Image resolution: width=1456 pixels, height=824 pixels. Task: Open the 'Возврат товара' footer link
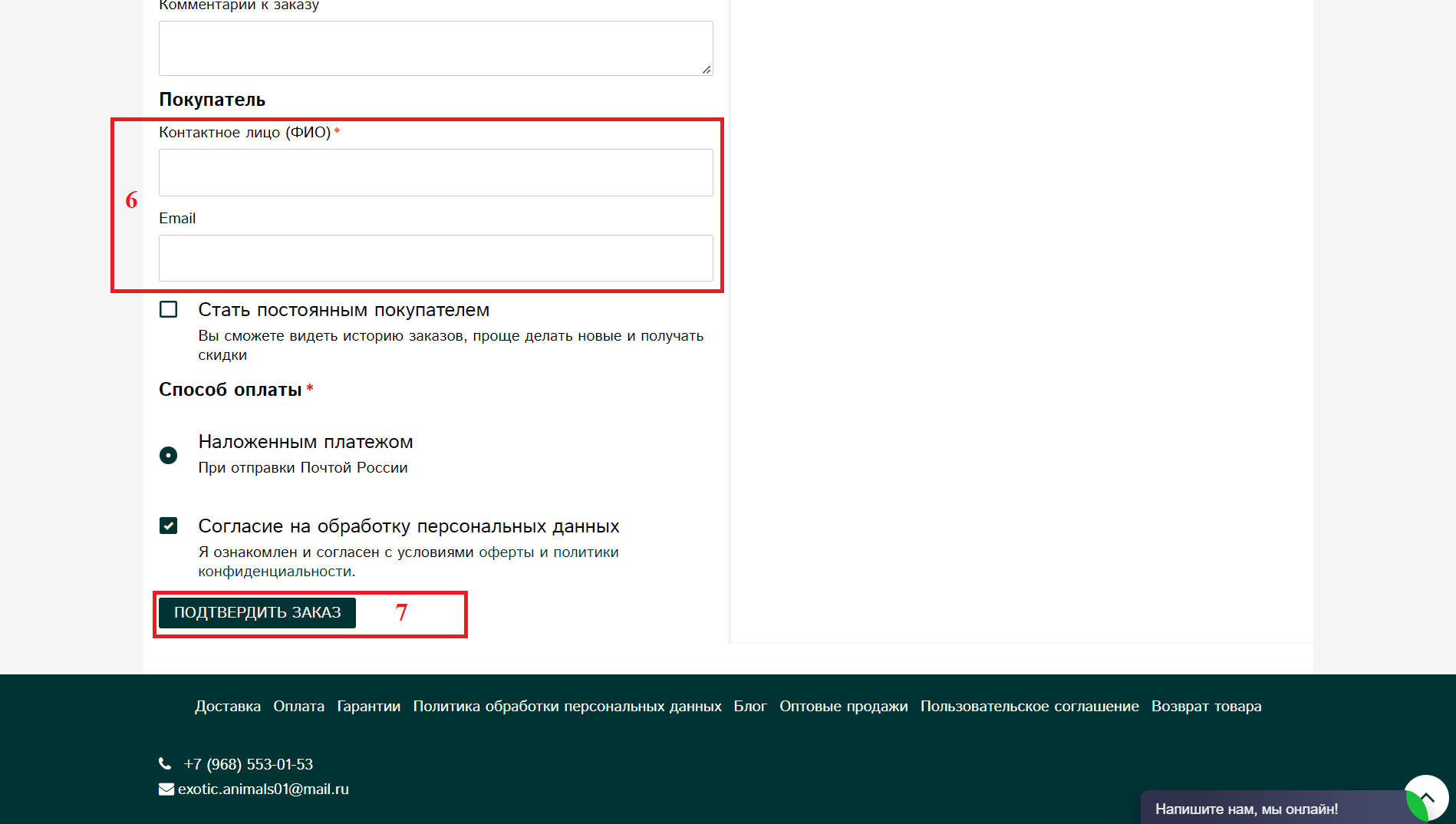point(1206,706)
